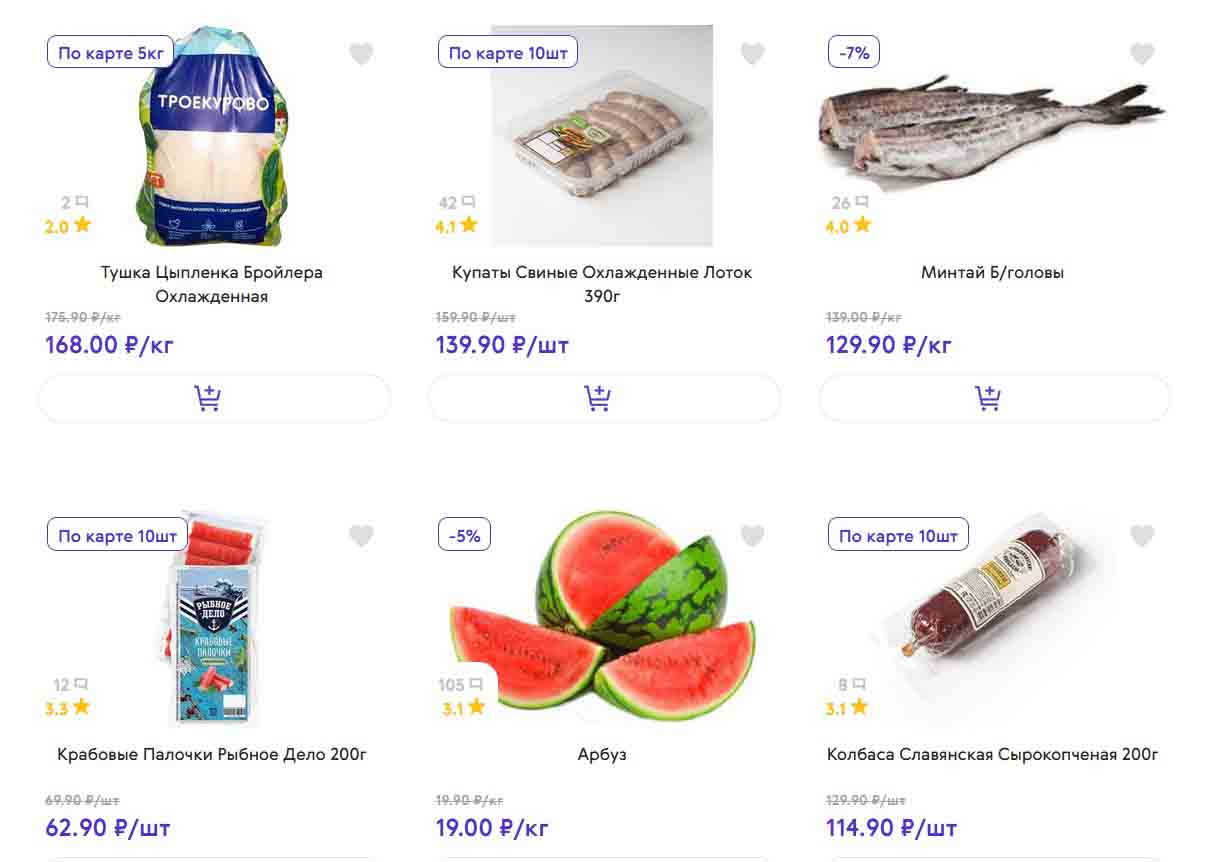Click the -5% discount badge on watermelon
The image size is (1220, 862).
pyautogui.click(x=464, y=535)
